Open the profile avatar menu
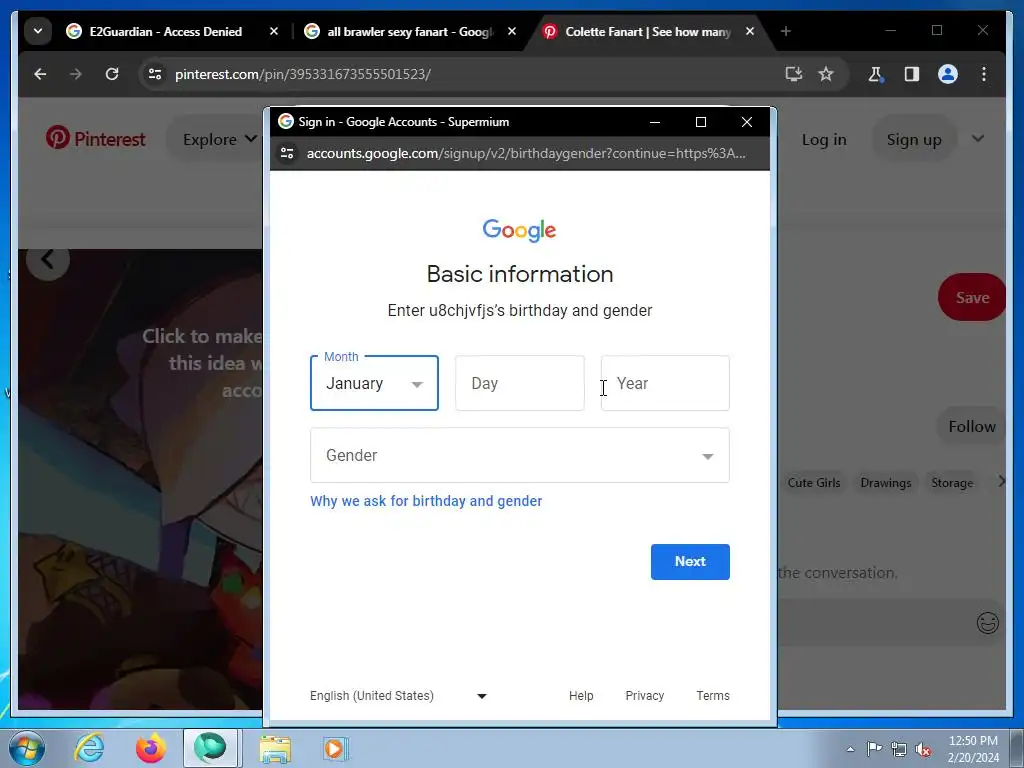Image resolution: width=1024 pixels, height=768 pixels. (948, 74)
